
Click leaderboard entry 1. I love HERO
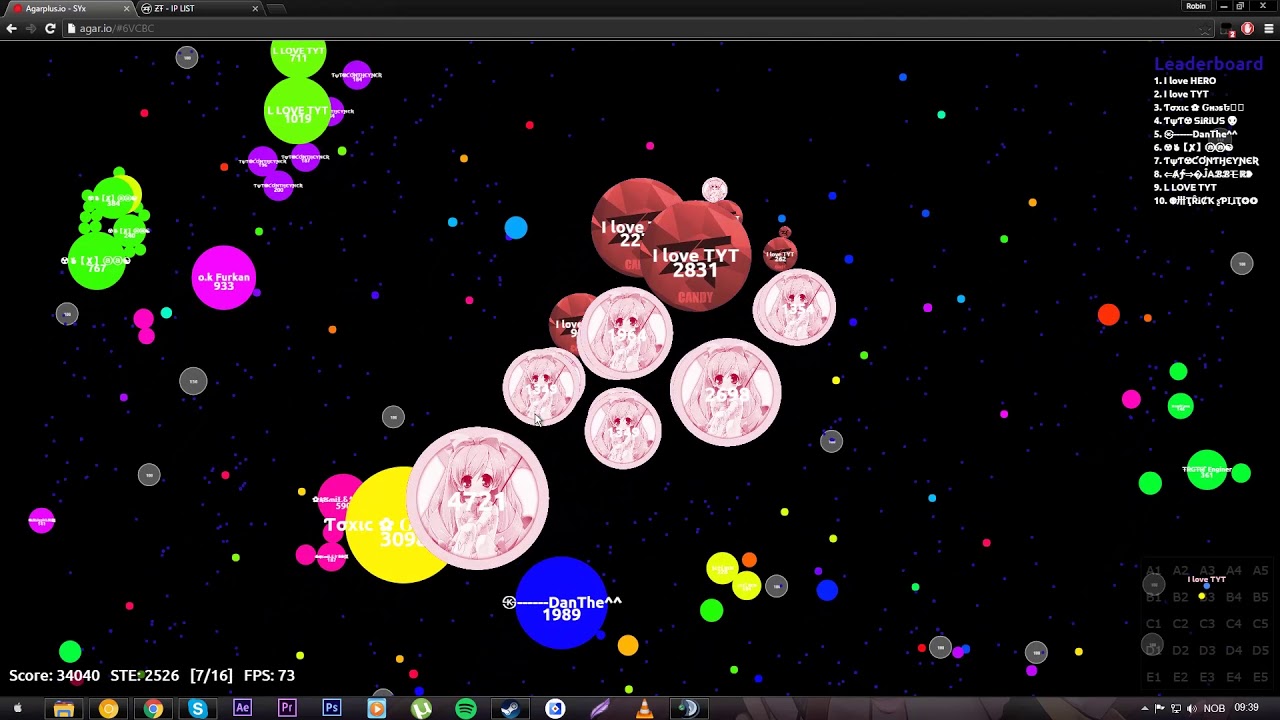point(1185,81)
